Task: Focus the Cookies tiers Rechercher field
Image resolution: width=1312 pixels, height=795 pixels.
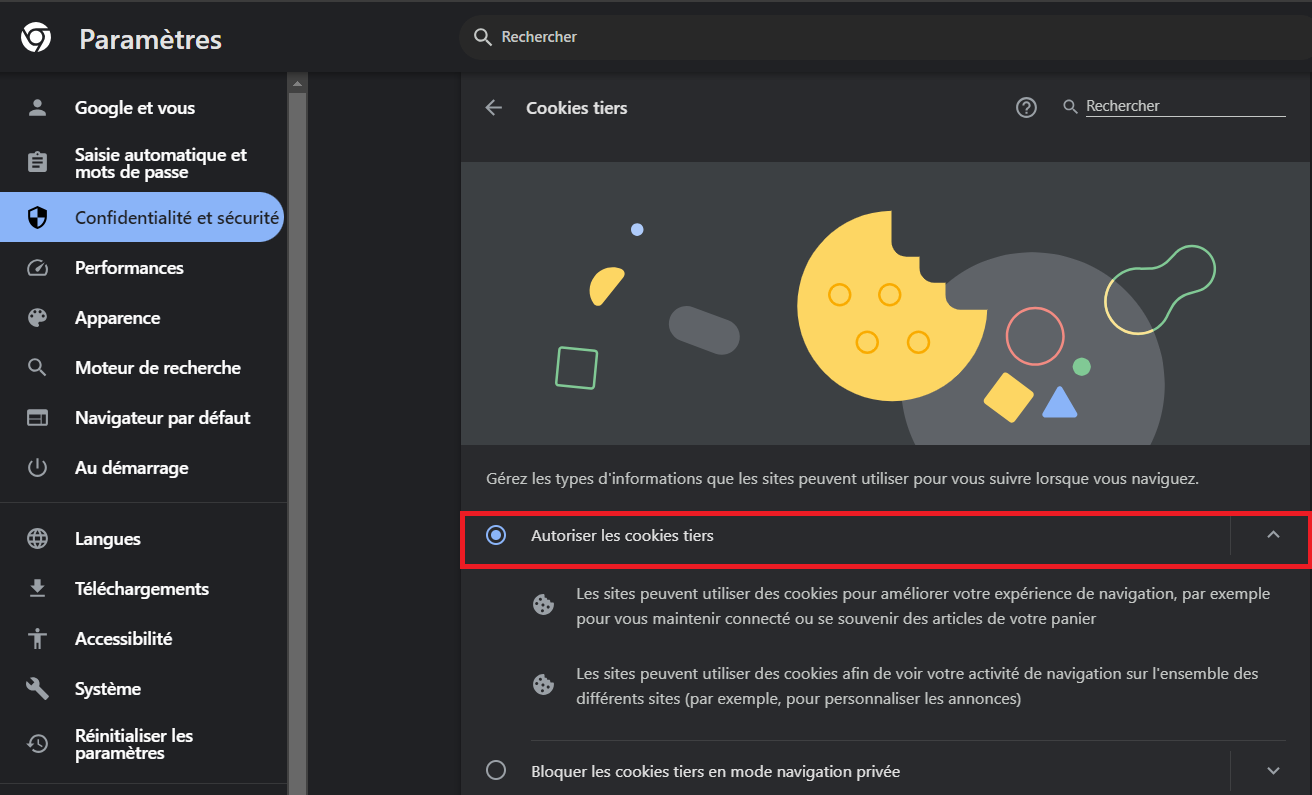Action: (1185, 106)
